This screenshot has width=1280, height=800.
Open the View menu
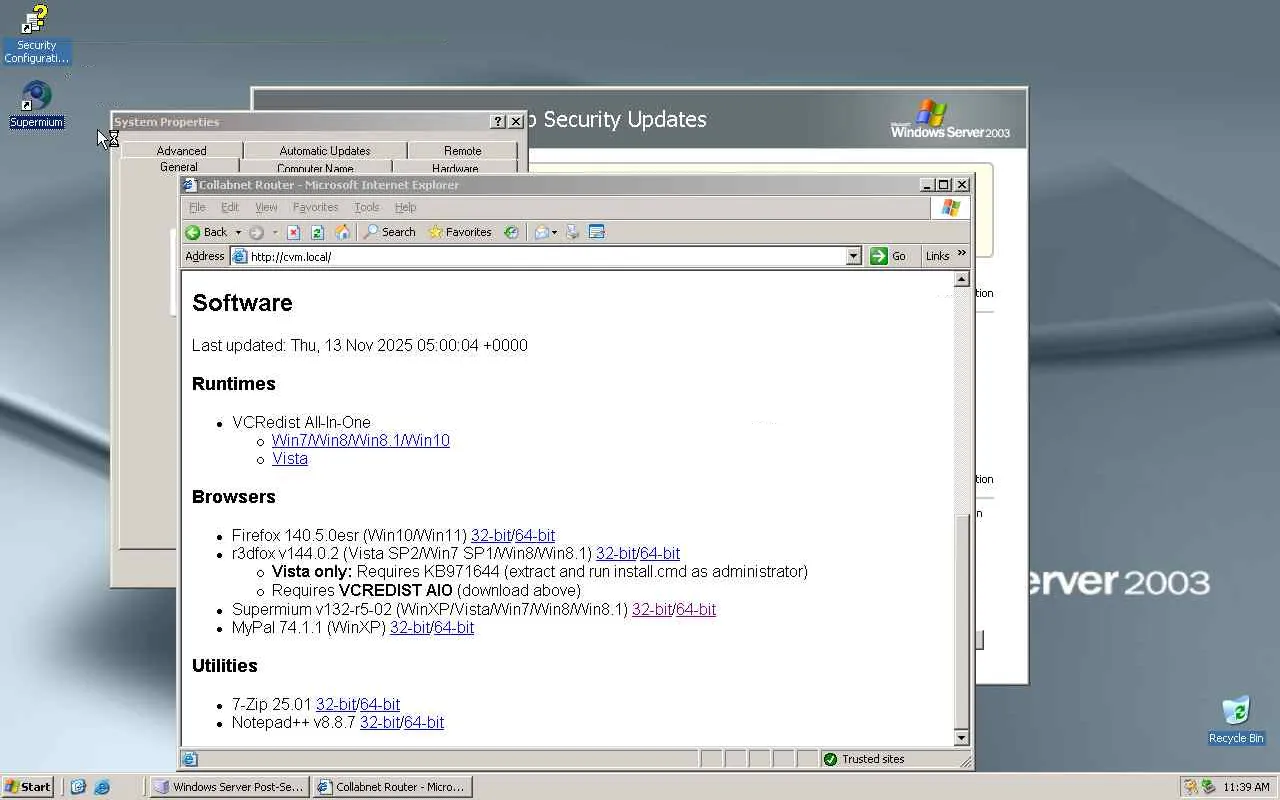(x=266, y=207)
